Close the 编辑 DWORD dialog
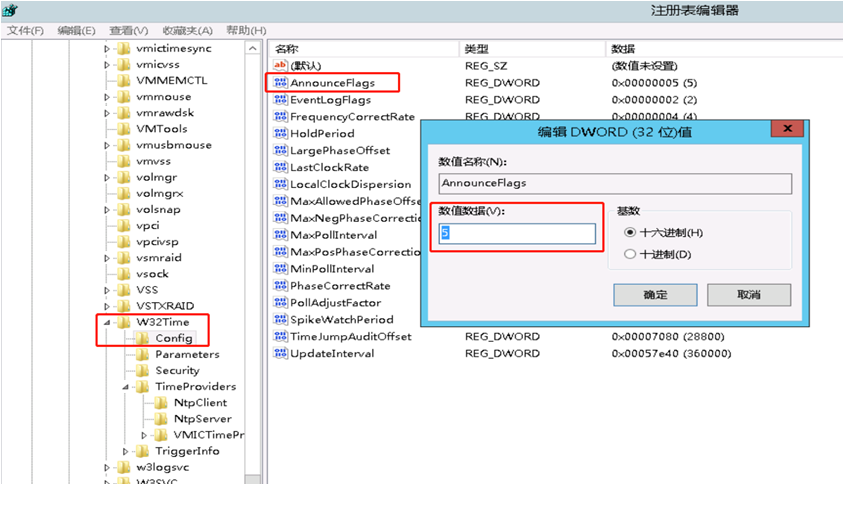The width and height of the screenshot is (843, 507). (787, 128)
